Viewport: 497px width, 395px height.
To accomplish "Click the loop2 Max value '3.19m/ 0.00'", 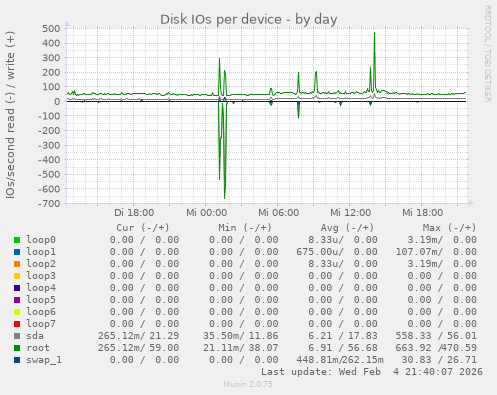I will pos(442,264).
